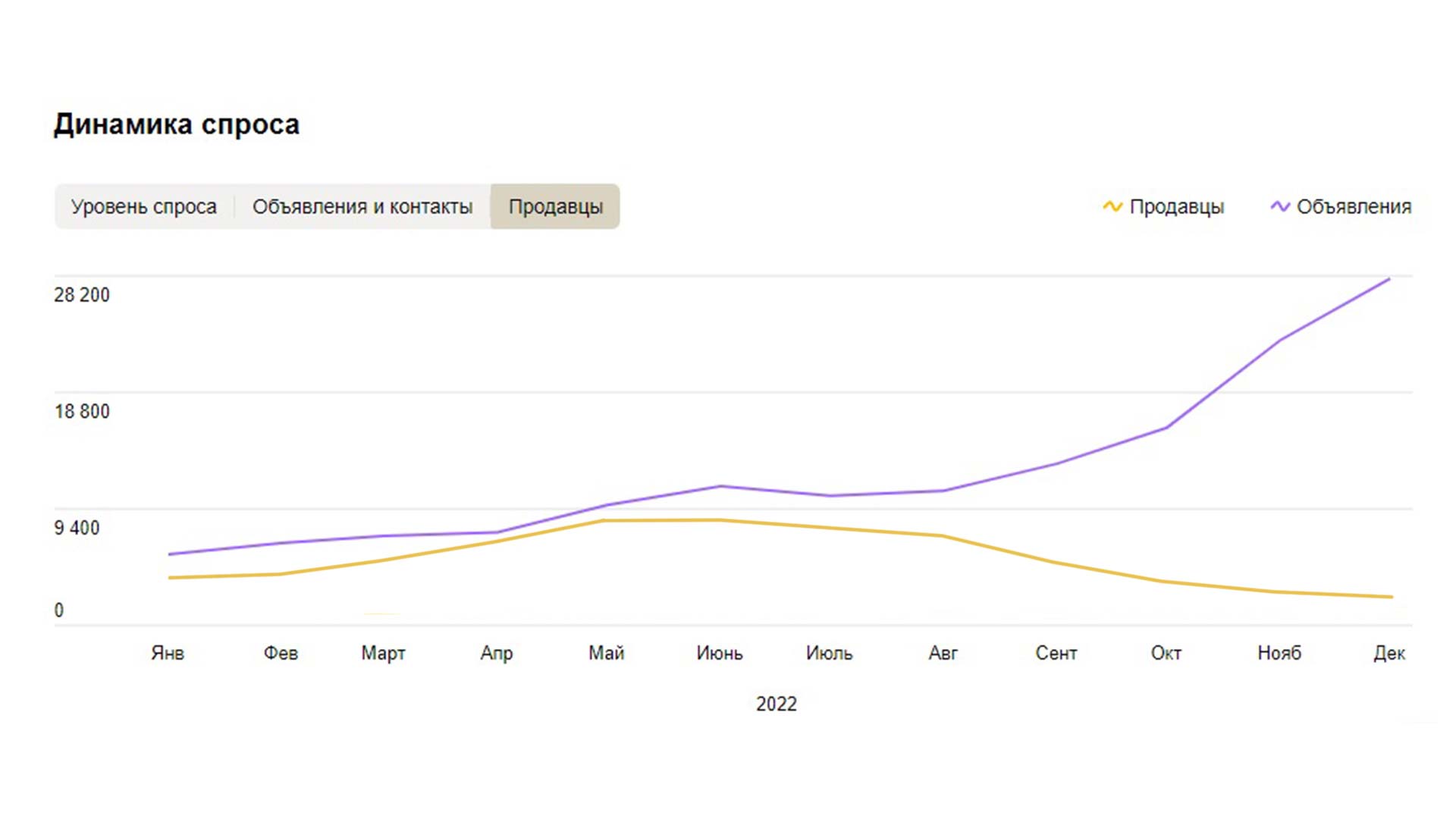Click the 2022 year label
This screenshot has height=819, width=1456.
tap(777, 704)
